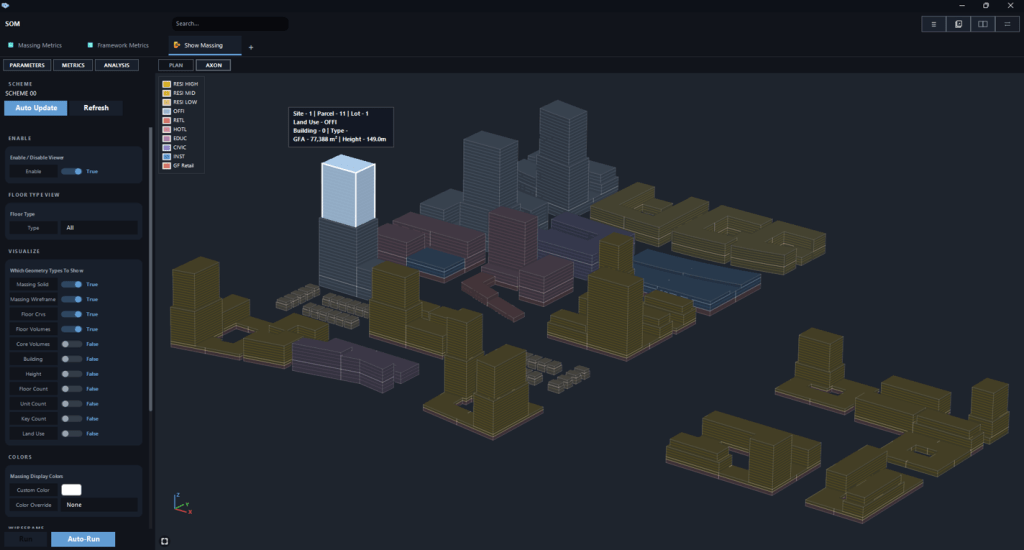
Task: Click the XYZ axis gizmo
Action: (x=182, y=503)
